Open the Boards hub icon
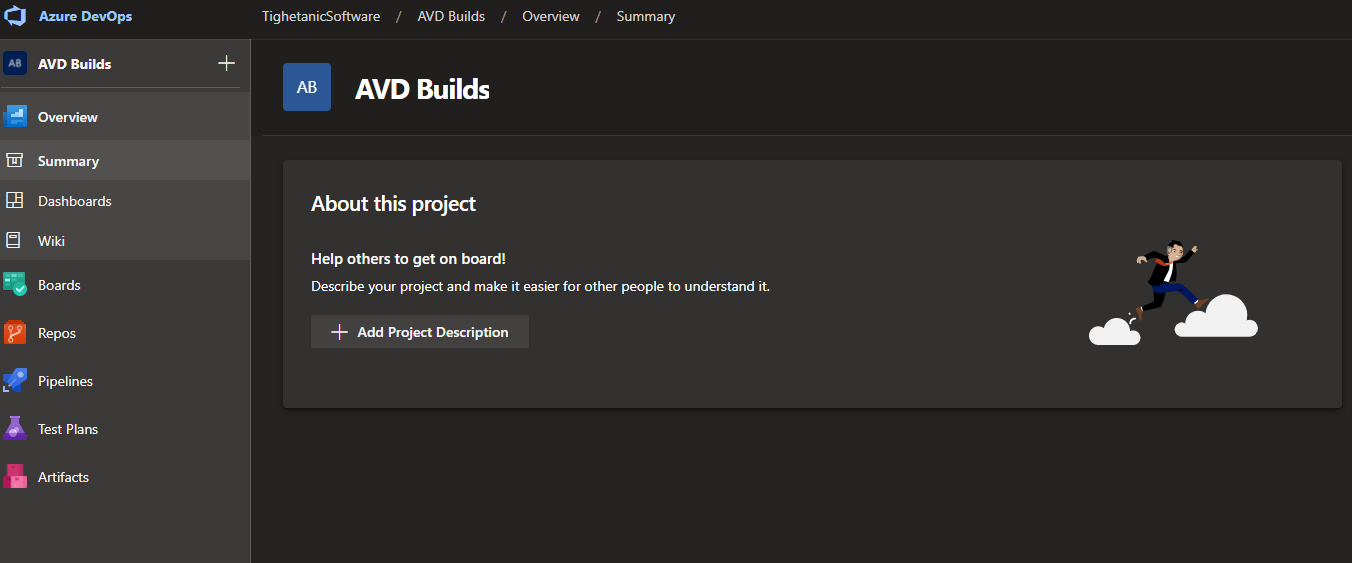Image resolution: width=1352 pixels, height=563 pixels. point(15,285)
